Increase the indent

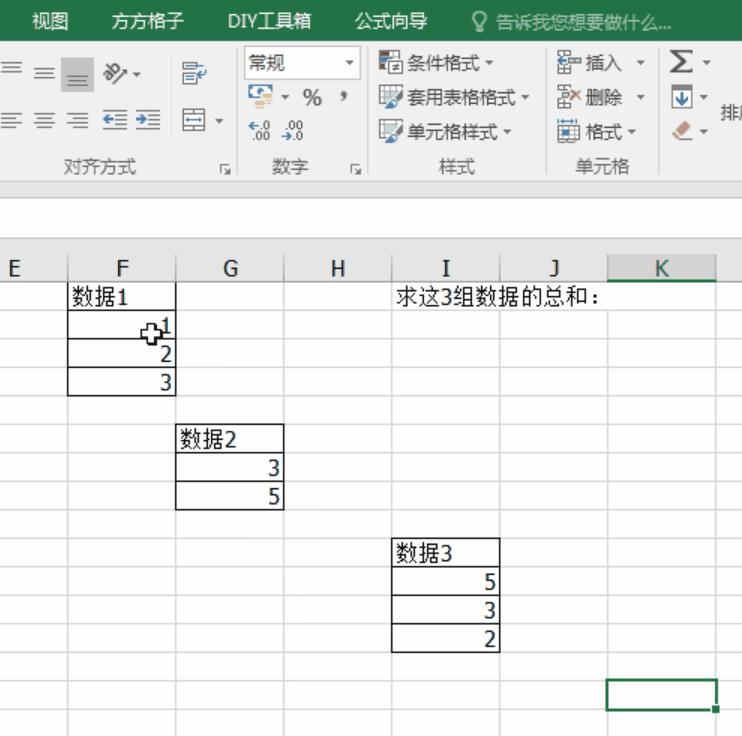148,120
